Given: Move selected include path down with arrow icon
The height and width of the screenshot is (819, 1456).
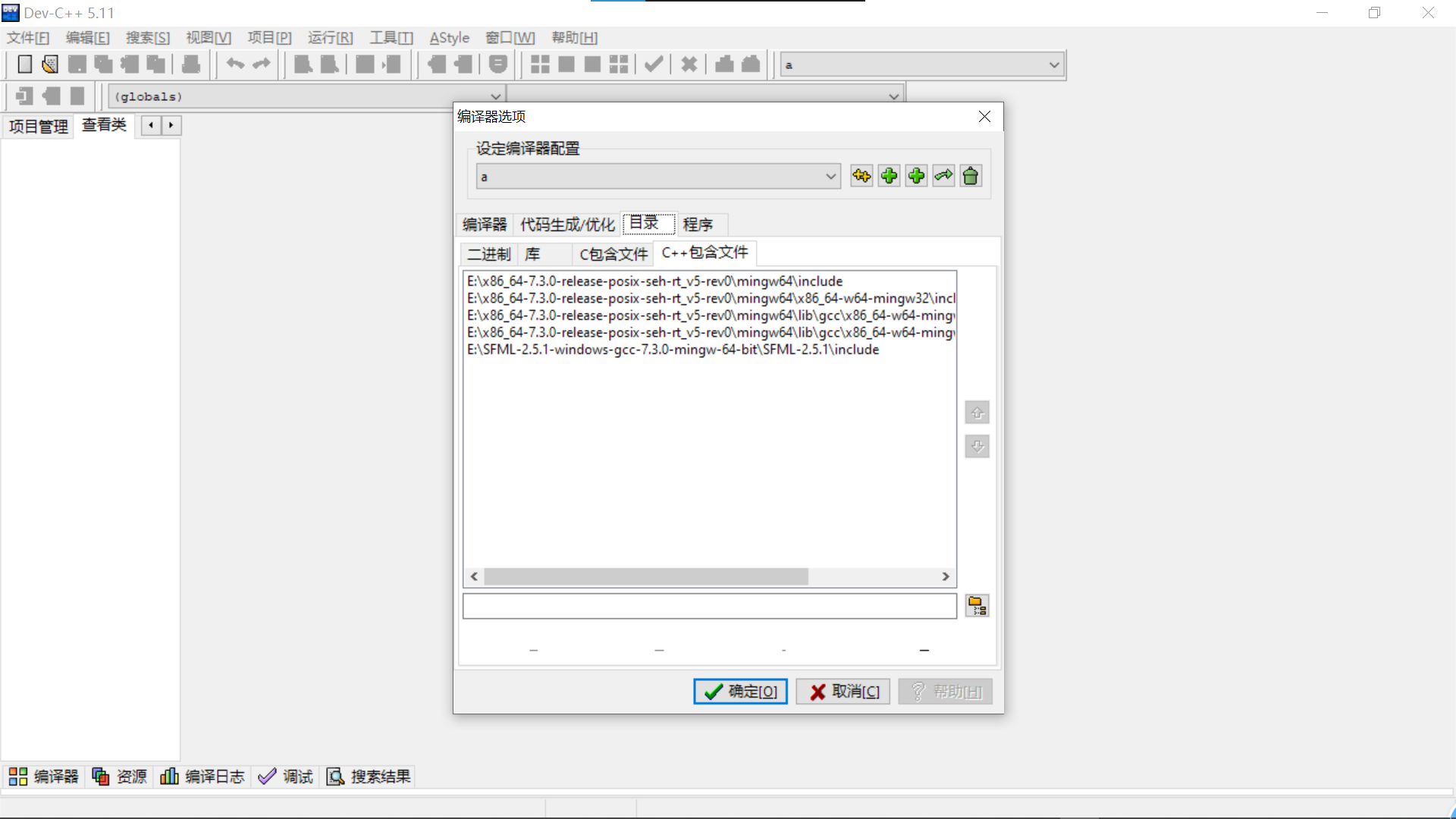Looking at the screenshot, I should 977,446.
